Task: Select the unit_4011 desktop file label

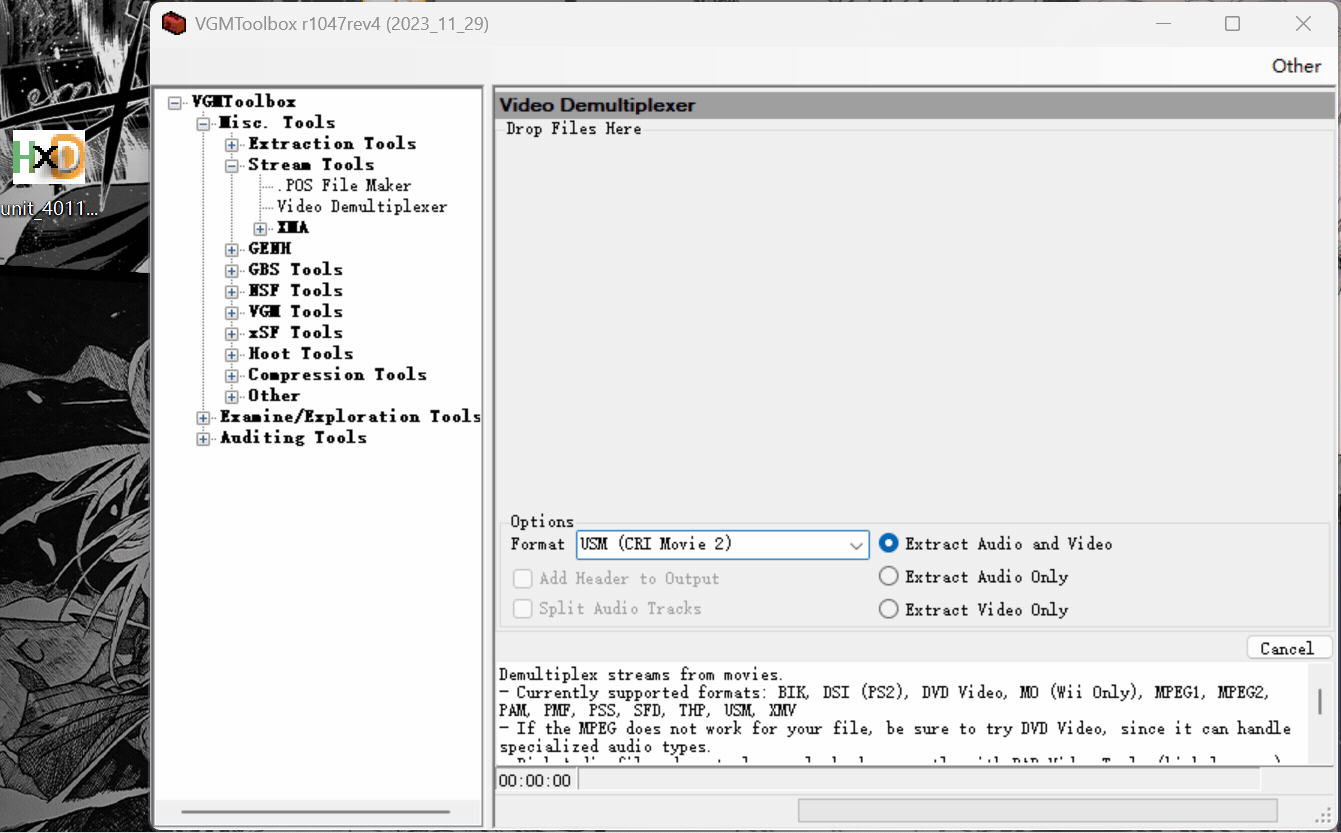Action: [x=50, y=209]
